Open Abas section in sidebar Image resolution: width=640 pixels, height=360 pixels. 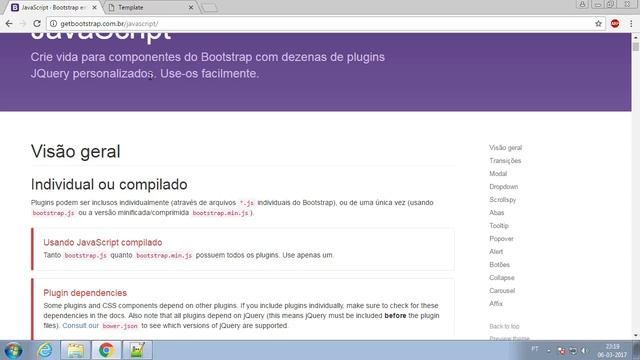(496, 213)
